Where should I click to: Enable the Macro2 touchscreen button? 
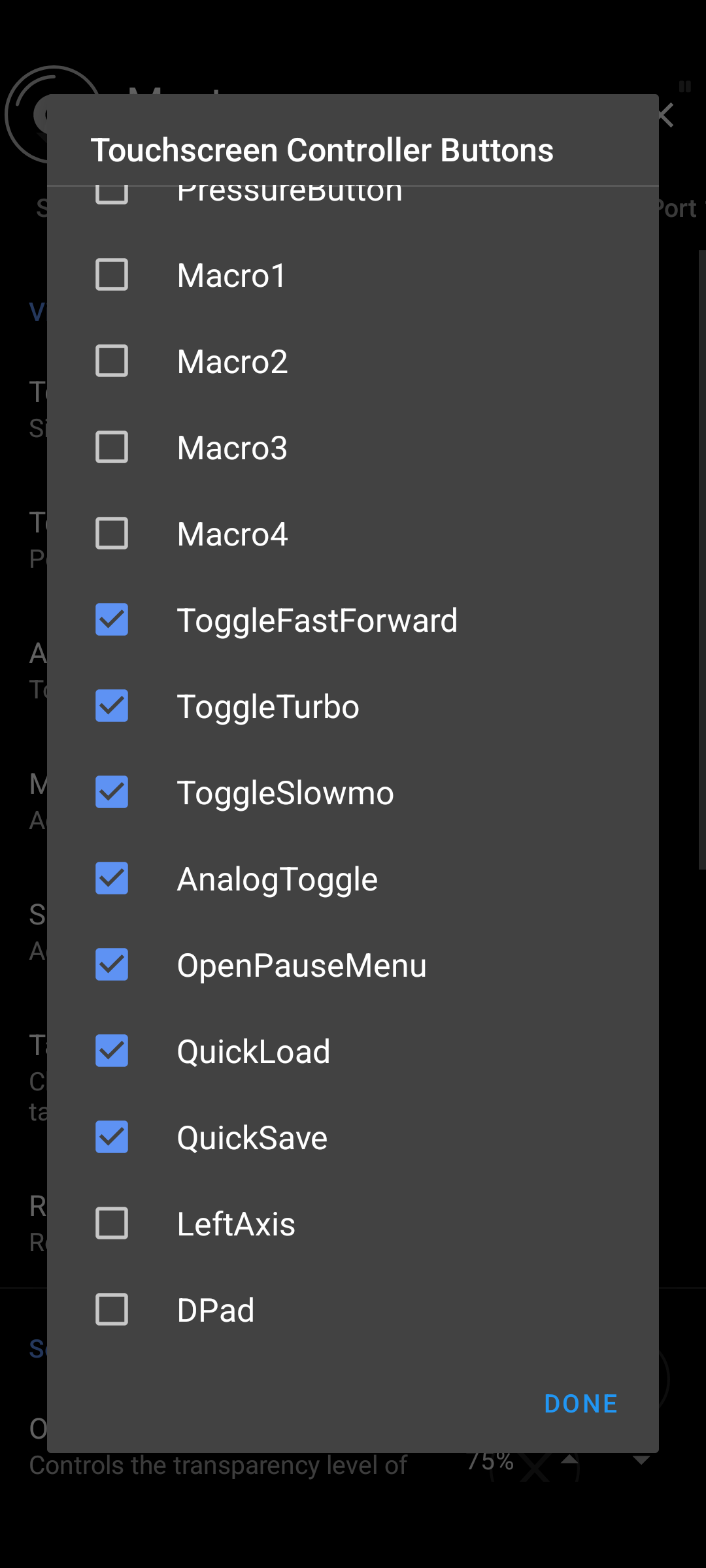pos(111,361)
